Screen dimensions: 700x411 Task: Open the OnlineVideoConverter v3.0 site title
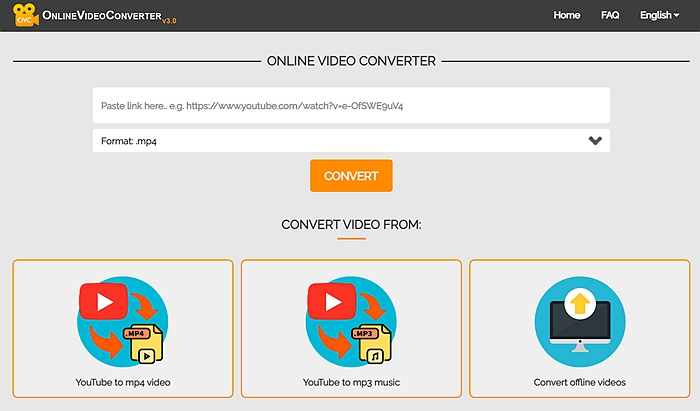[109, 16]
